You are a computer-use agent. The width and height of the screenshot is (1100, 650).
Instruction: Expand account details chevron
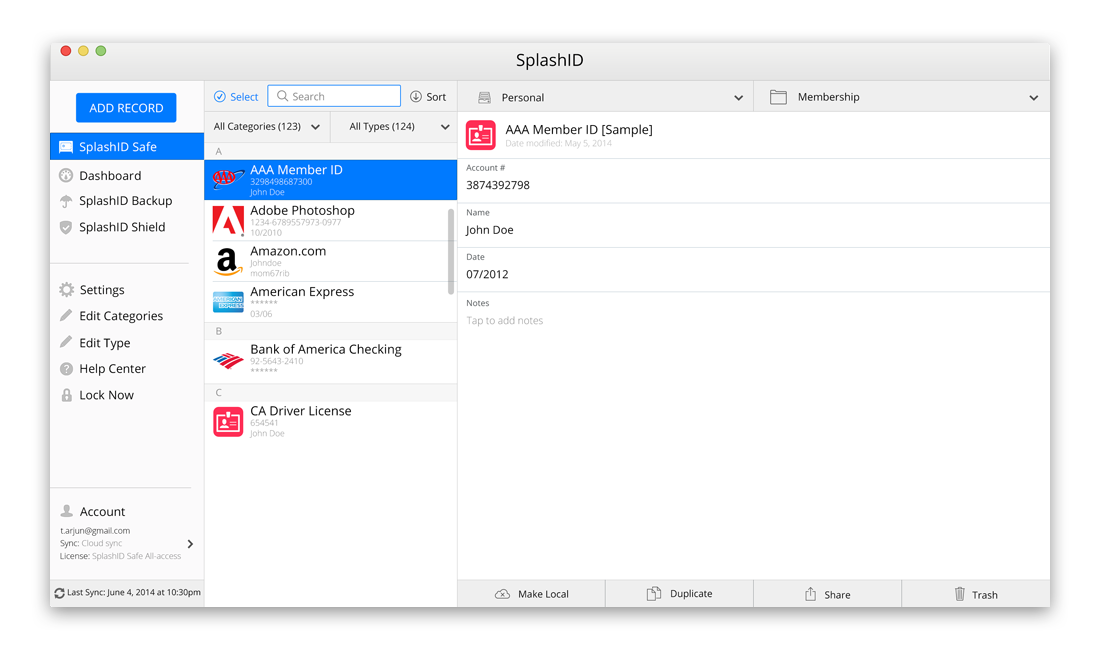(190, 543)
